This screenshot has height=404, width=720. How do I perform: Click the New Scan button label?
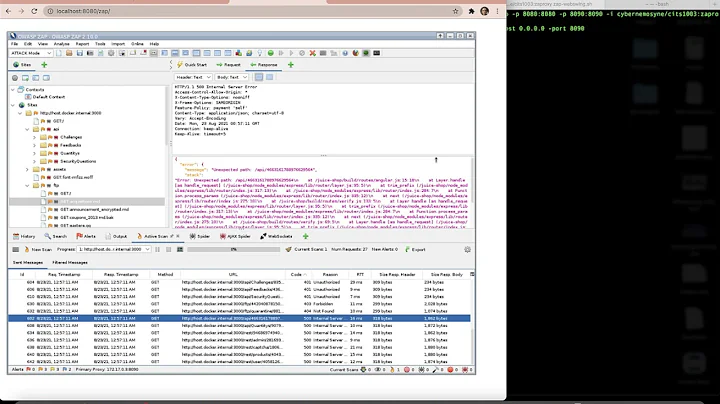click(x=41, y=249)
